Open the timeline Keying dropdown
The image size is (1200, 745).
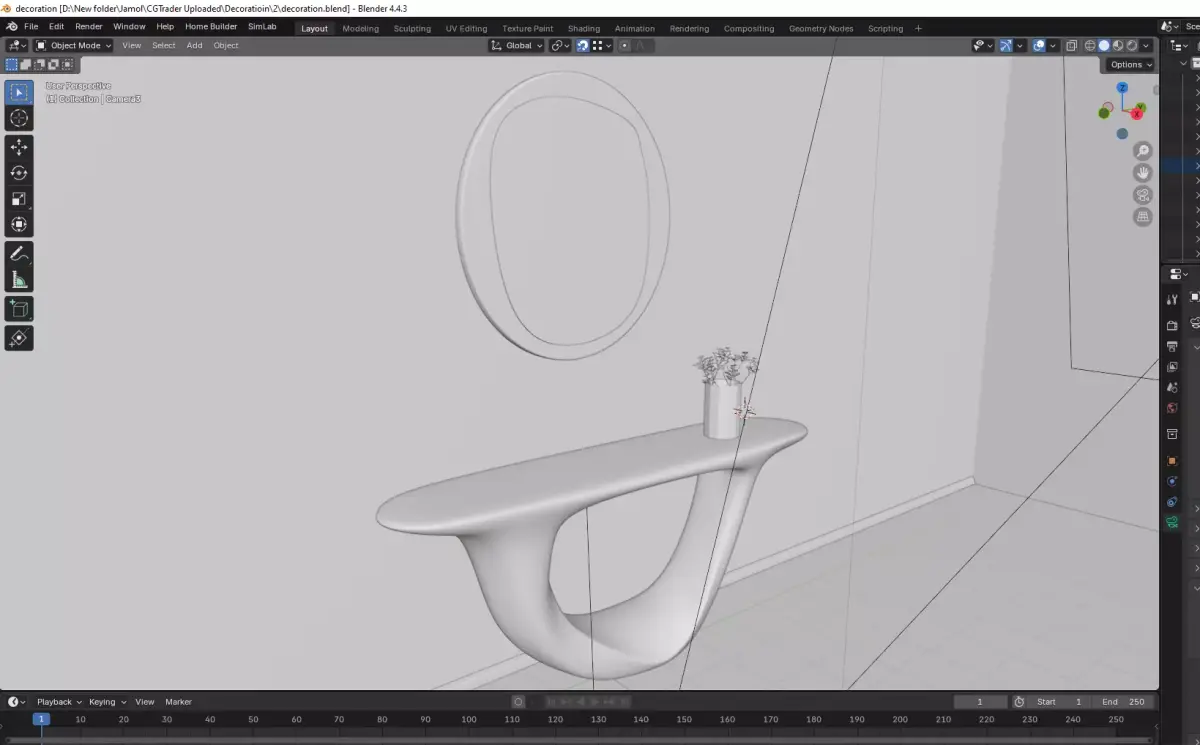coord(106,702)
